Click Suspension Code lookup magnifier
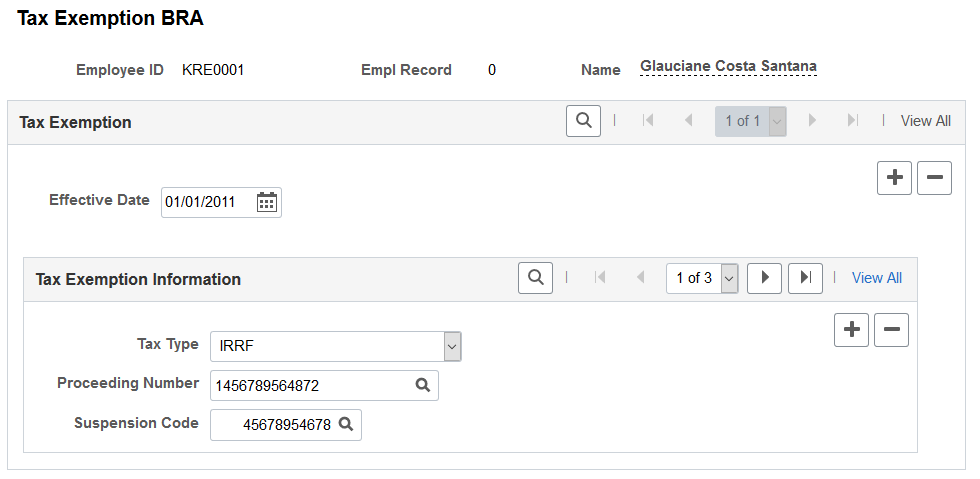The height and width of the screenshot is (479, 980). (346, 425)
